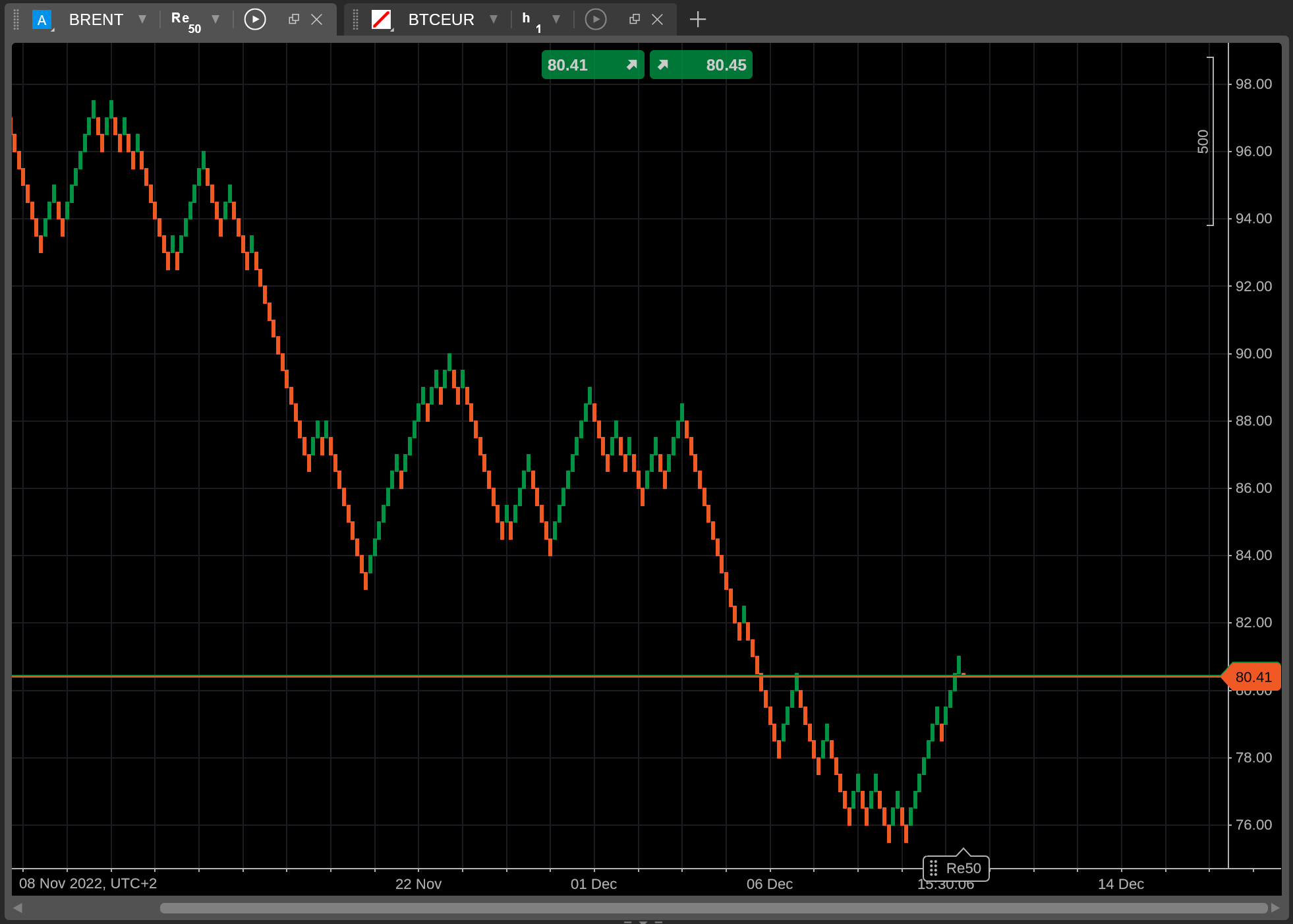The height and width of the screenshot is (924, 1293).
Task: Click the blue BRENT symbol icon
Action: [42, 20]
